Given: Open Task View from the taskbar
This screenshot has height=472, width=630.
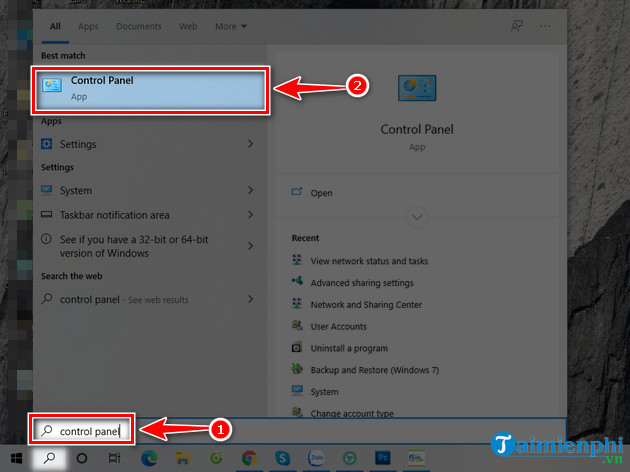Looking at the screenshot, I should point(115,458).
